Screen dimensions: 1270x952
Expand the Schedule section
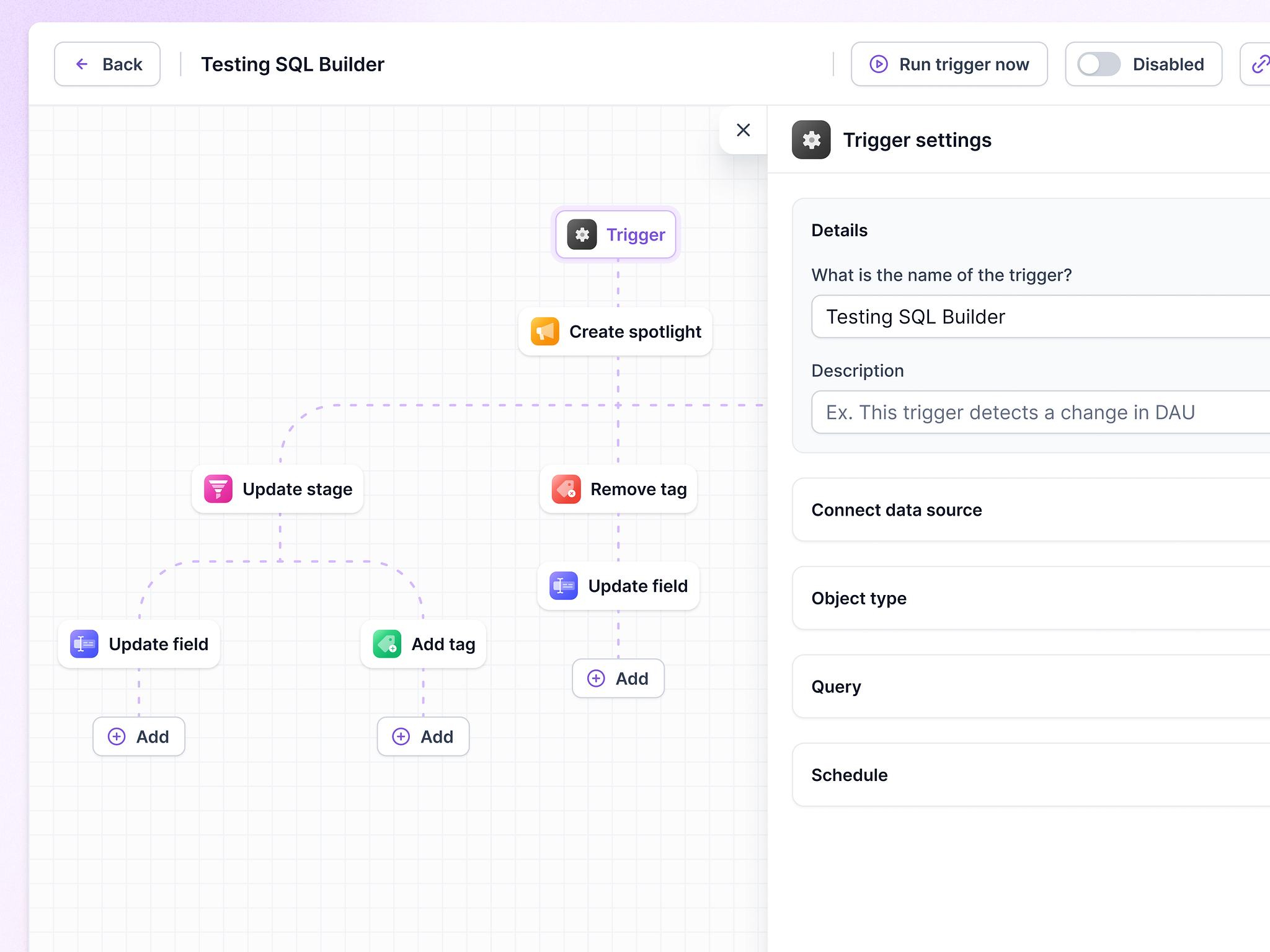(x=1031, y=775)
